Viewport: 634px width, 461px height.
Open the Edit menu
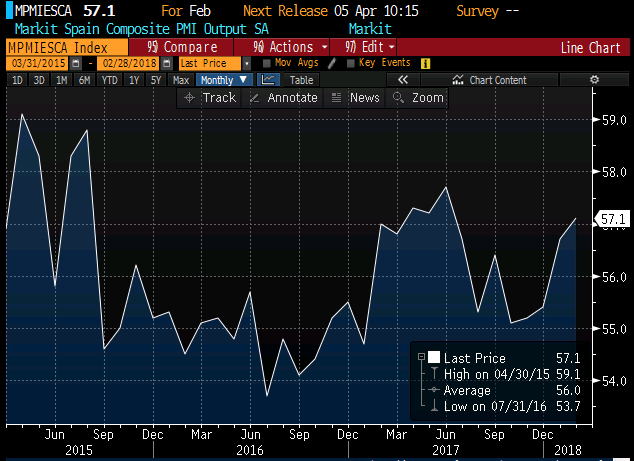pyautogui.click(x=370, y=47)
